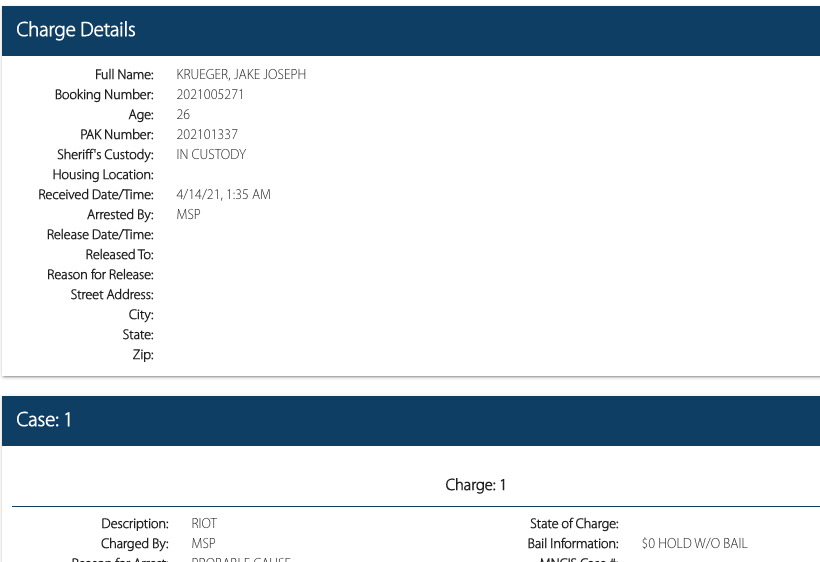The height and width of the screenshot is (562, 820).
Task: Click the MSP value beside Arrested By
Action: pyautogui.click(x=188, y=214)
